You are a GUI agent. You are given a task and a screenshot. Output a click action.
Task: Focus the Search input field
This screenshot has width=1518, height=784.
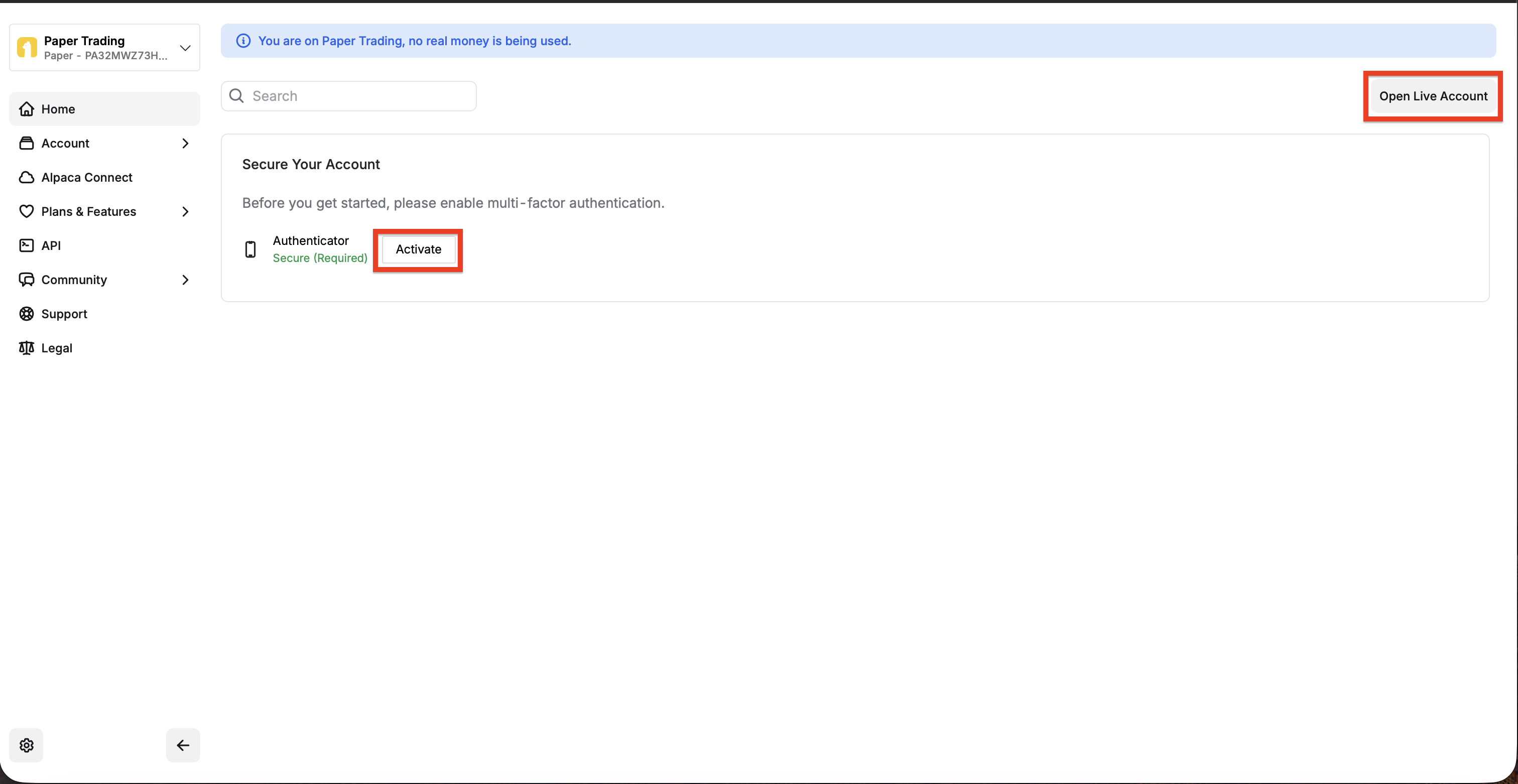(x=359, y=96)
